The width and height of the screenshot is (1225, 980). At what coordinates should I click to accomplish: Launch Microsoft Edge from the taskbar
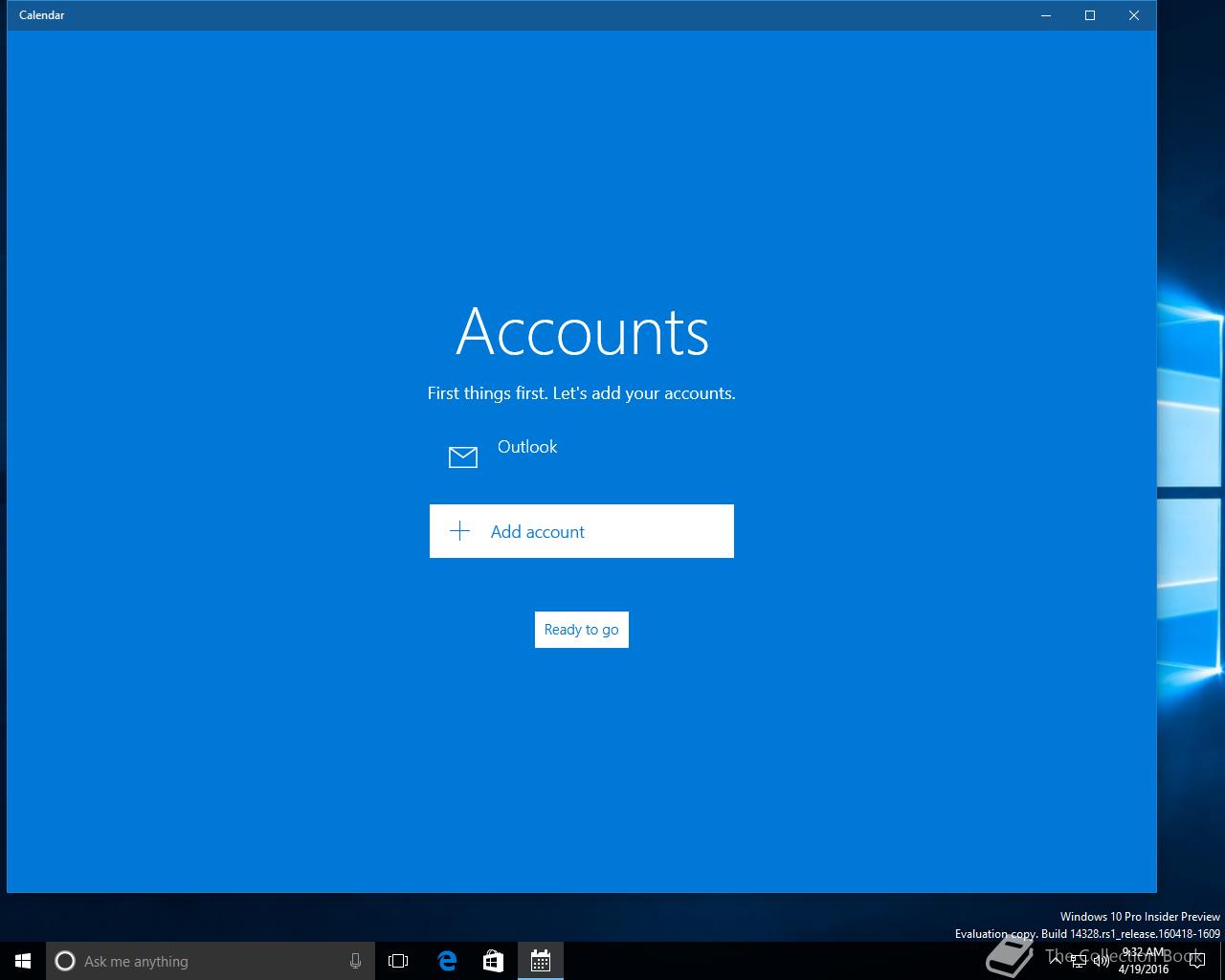point(447,961)
